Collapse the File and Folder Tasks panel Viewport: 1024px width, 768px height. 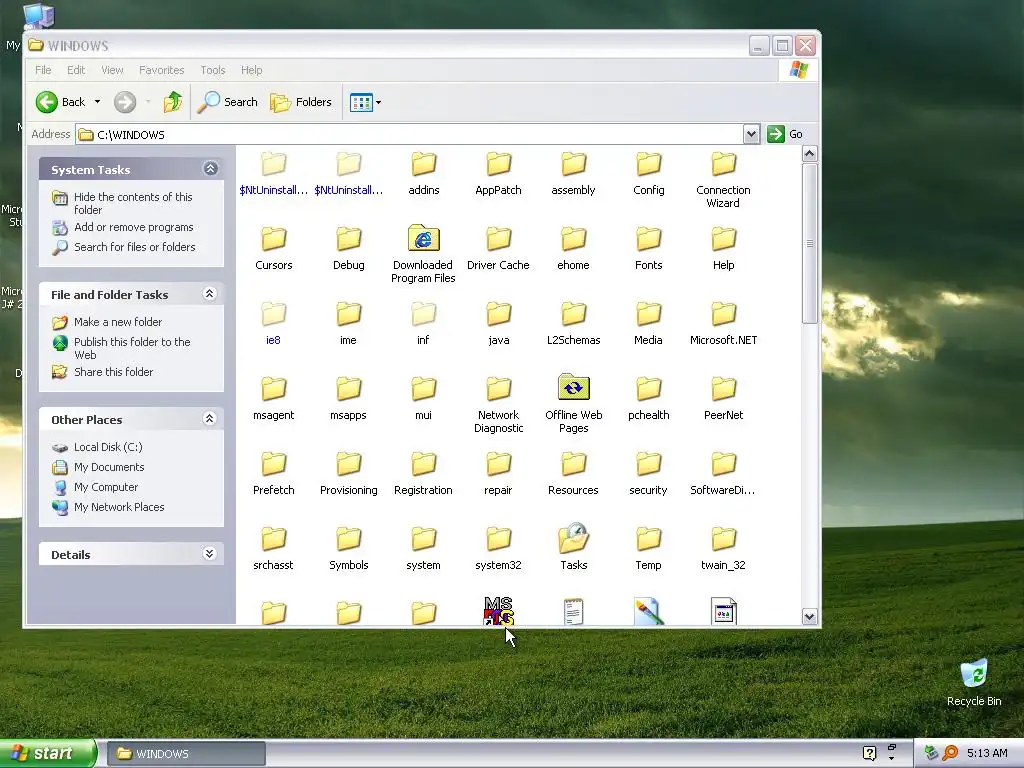point(210,294)
